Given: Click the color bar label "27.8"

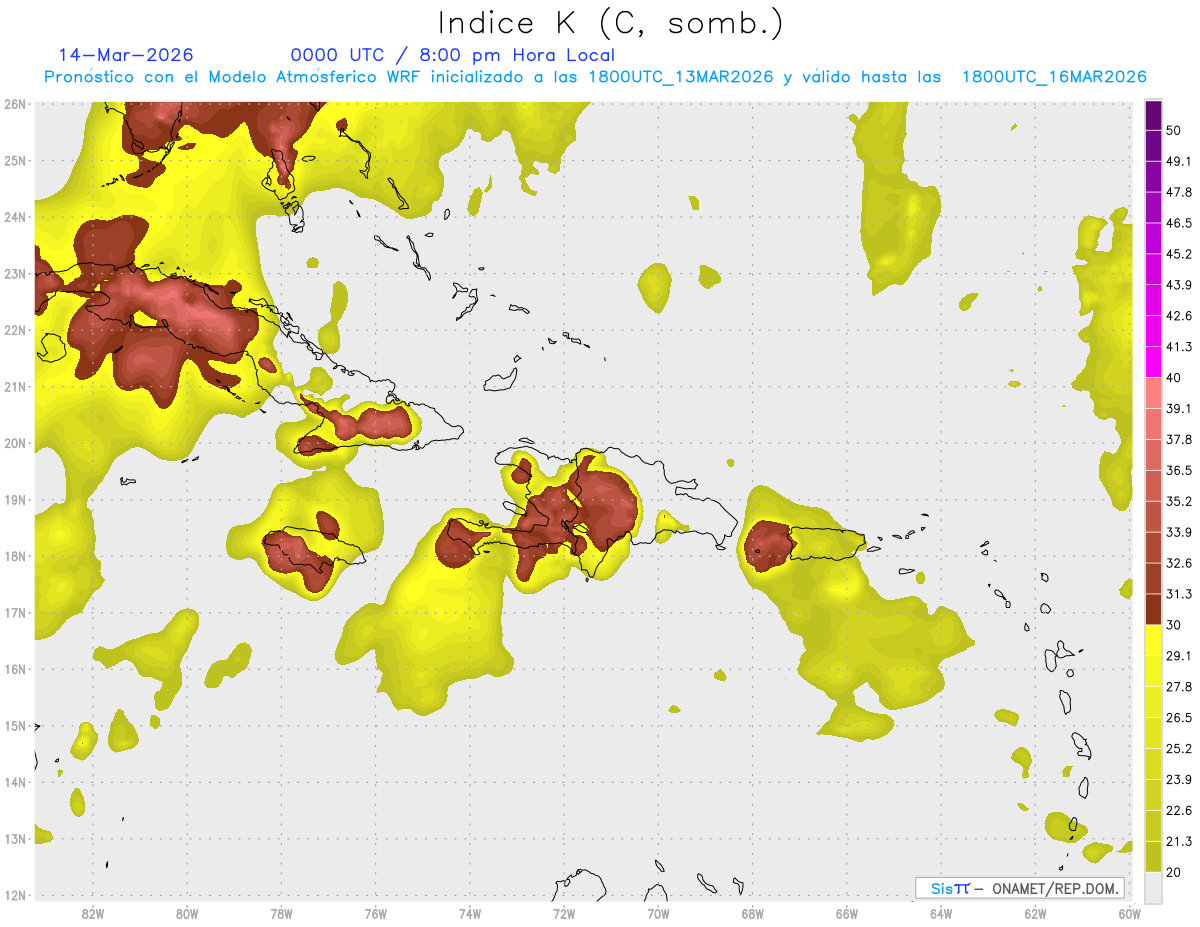Looking at the screenshot, I should [x=1179, y=687].
